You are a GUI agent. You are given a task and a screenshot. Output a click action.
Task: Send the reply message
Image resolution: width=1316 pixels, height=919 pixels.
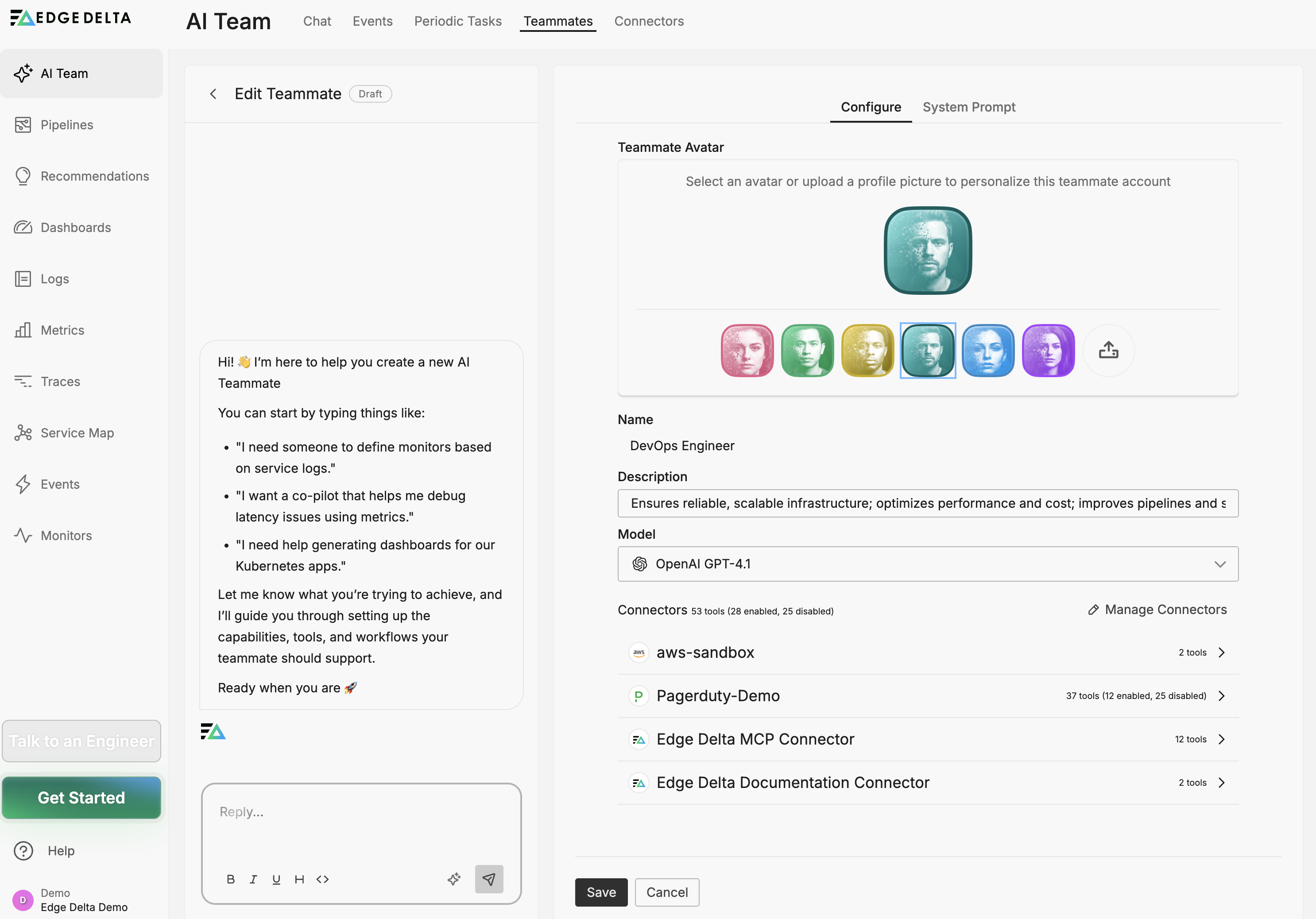click(x=489, y=879)
